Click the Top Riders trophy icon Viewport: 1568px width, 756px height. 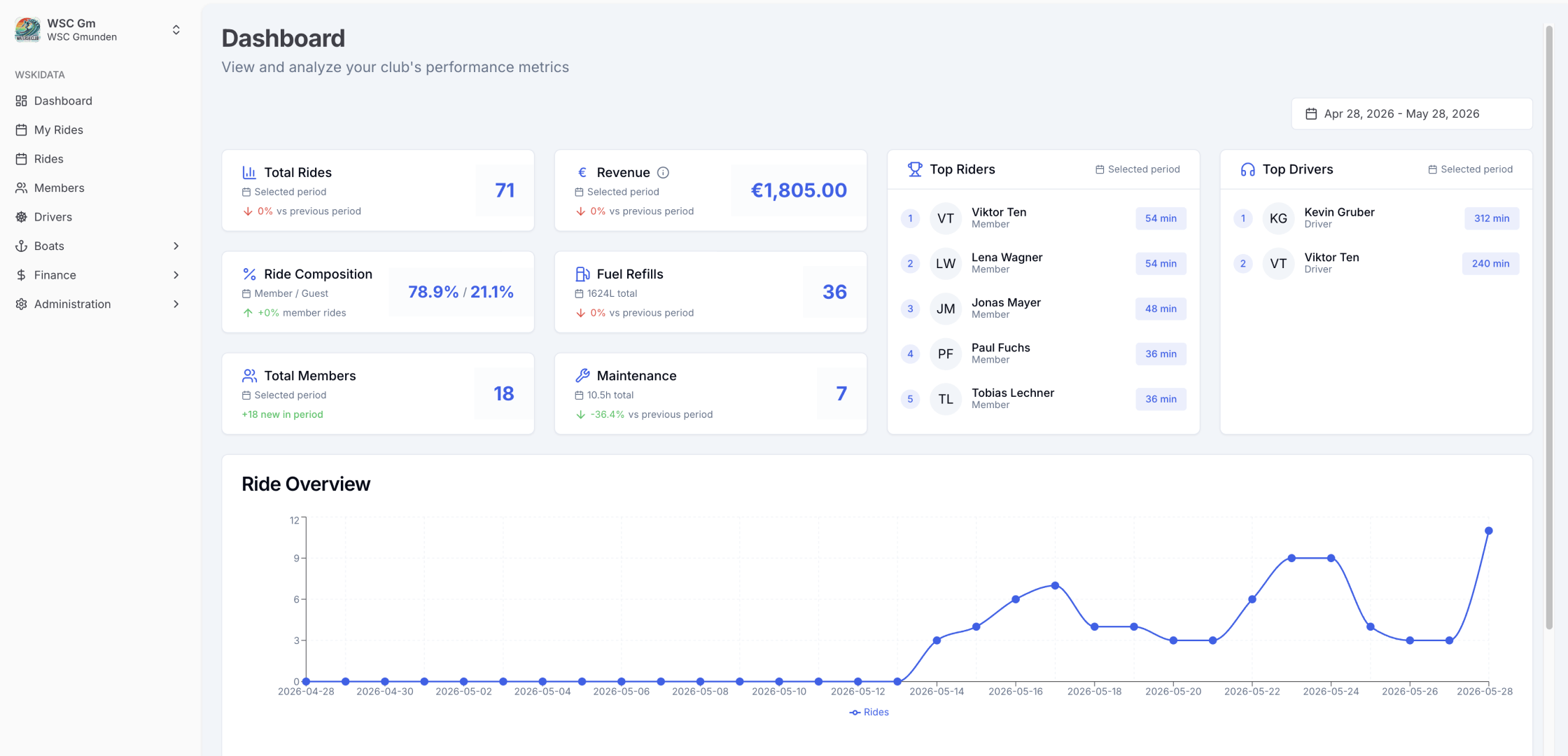915,169
